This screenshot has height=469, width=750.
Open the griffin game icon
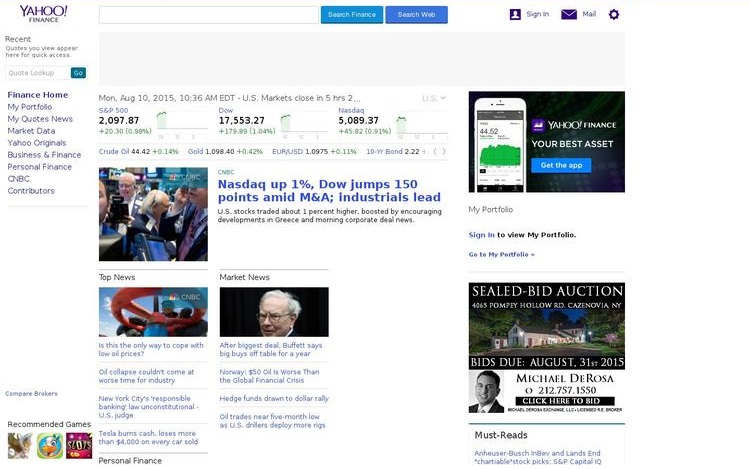click(x=20, y=446)
